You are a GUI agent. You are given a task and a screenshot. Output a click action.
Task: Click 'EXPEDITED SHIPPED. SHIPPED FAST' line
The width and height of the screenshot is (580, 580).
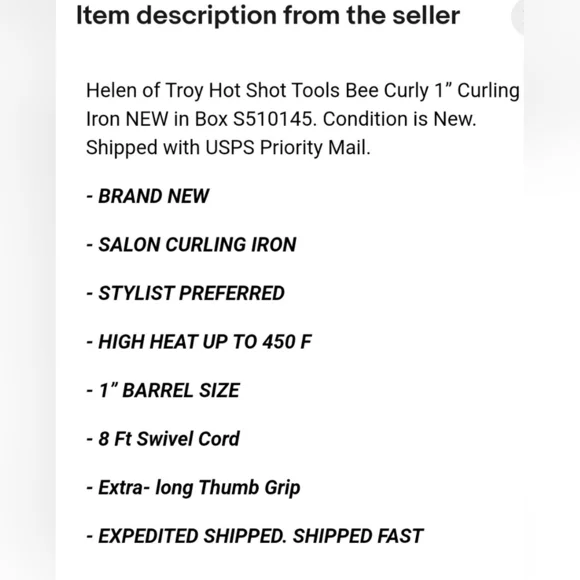(254, 536)
